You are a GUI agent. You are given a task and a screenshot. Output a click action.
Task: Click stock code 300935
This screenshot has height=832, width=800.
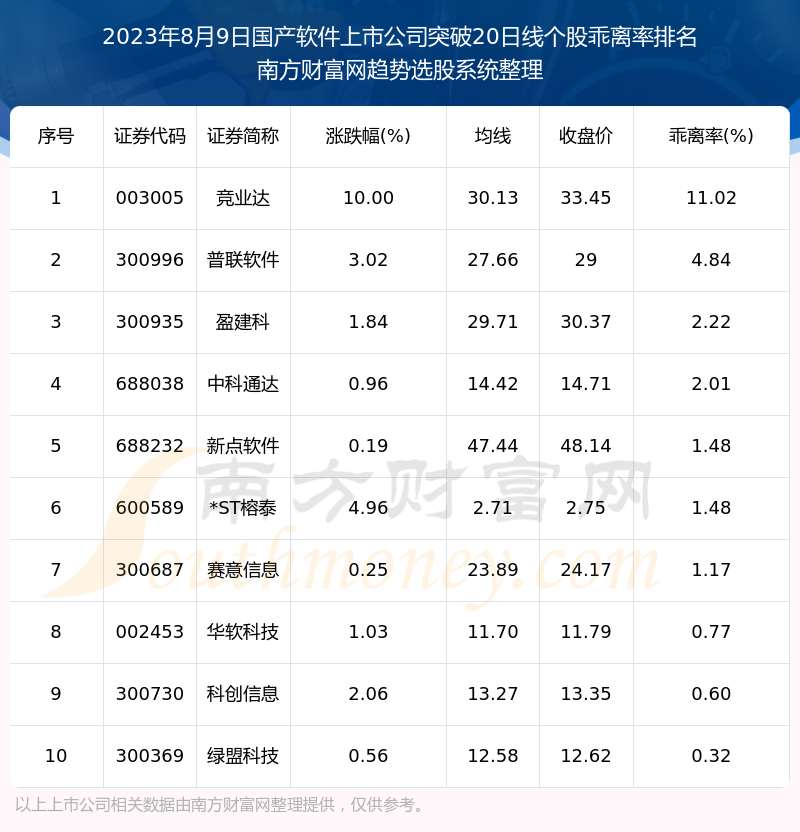tap(150, 322)
